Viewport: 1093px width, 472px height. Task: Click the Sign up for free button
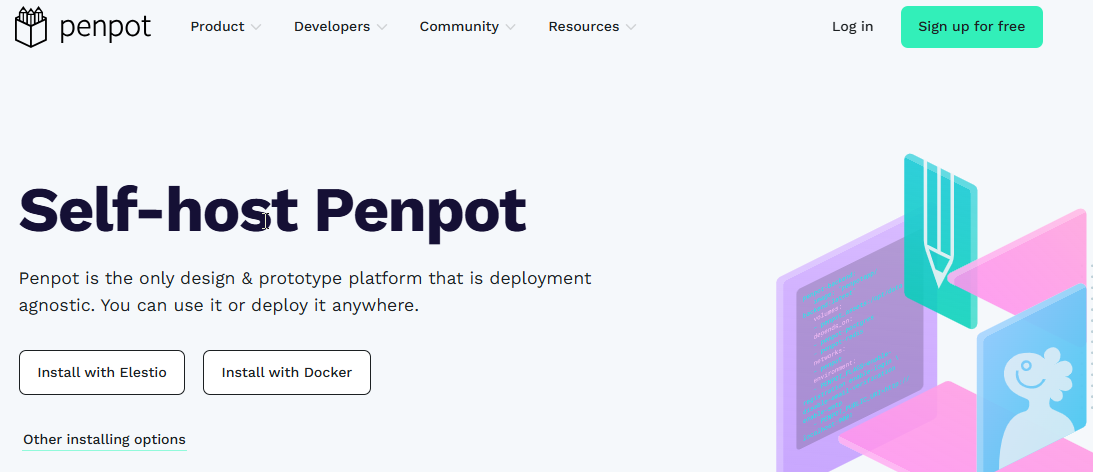point(971,27)
